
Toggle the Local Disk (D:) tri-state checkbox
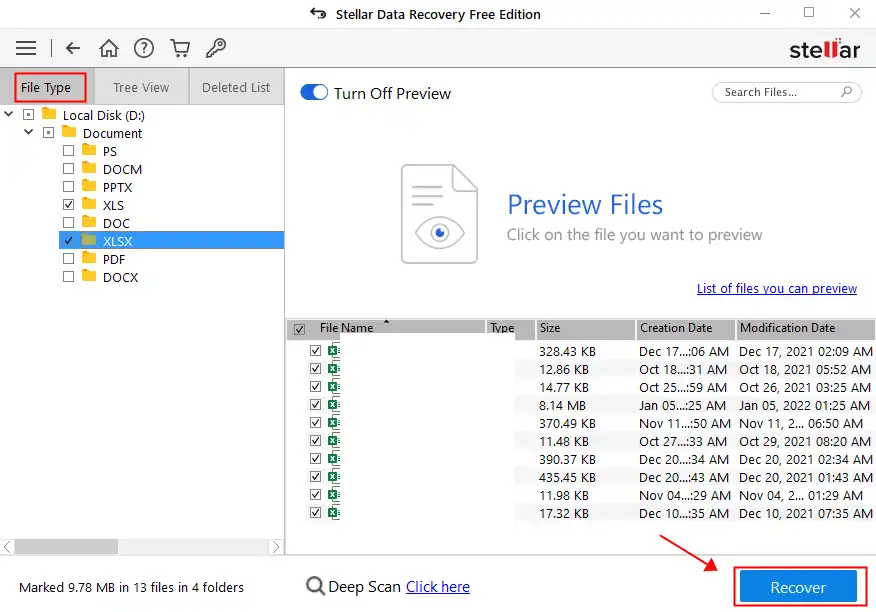click(x=28, y=115)
